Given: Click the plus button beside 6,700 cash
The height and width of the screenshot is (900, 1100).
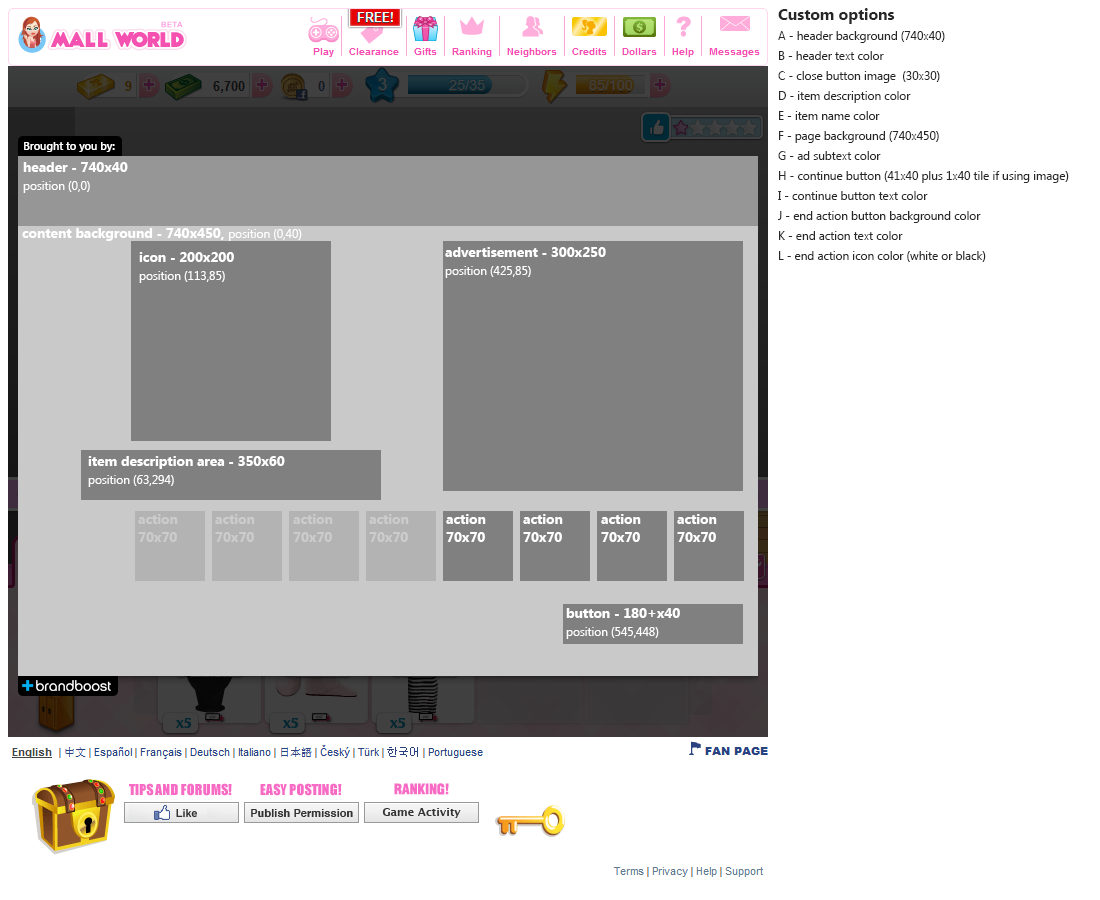Looking at the screenshot, I should point(262,86).
